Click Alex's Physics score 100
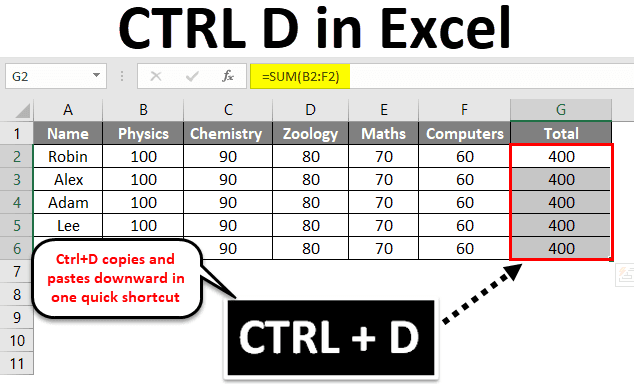Viewport: 634px width, 384px height. tap(143, 179)
